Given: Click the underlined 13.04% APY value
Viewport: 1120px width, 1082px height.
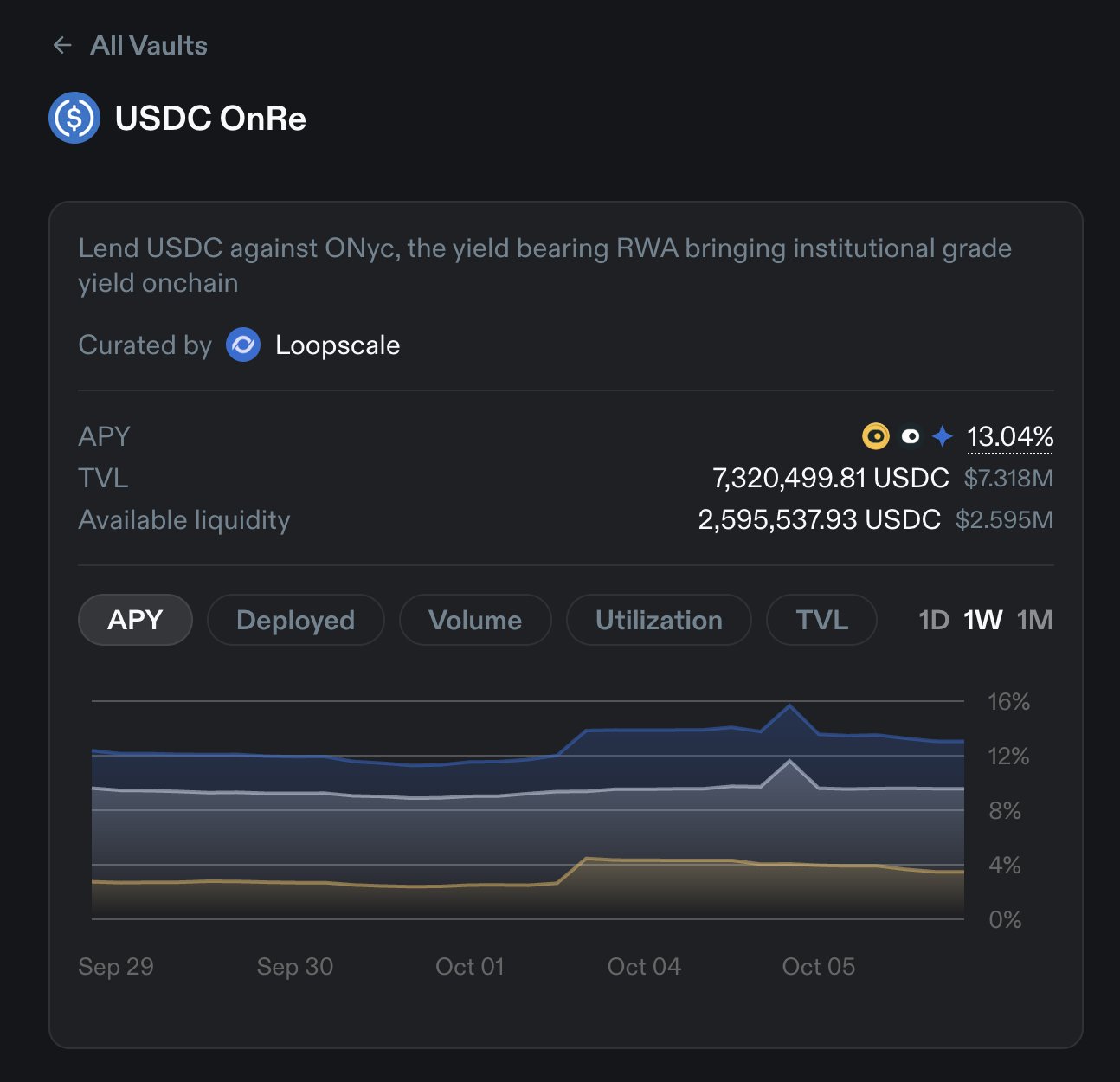Looking at the screenshot, I should [1009, 437].
